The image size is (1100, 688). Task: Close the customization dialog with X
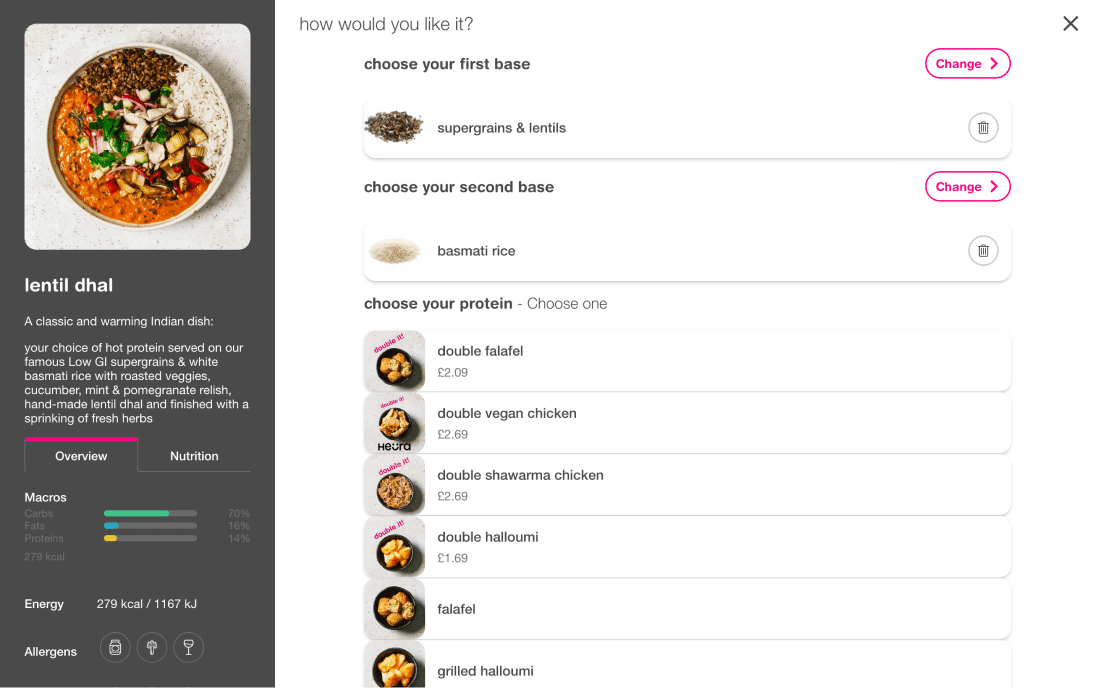point(1070,24)
